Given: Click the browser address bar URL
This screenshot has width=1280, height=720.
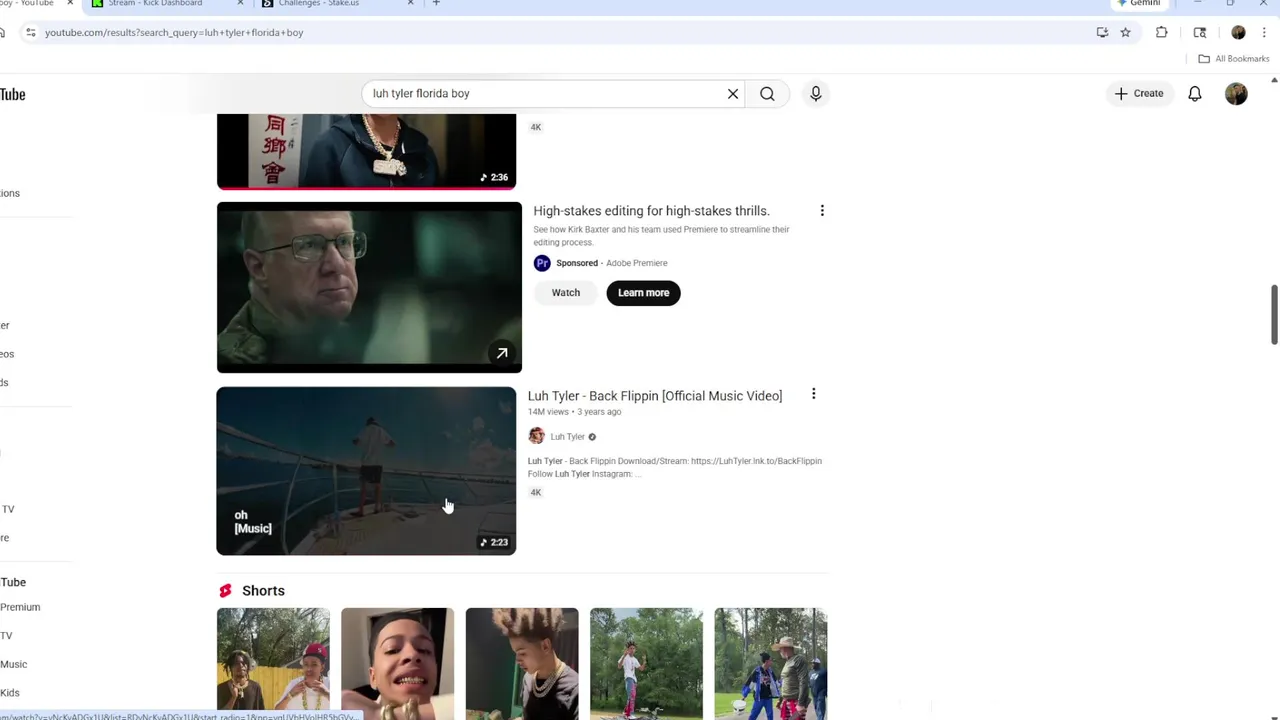Looking at the screenshot, I should coord(174,32).
